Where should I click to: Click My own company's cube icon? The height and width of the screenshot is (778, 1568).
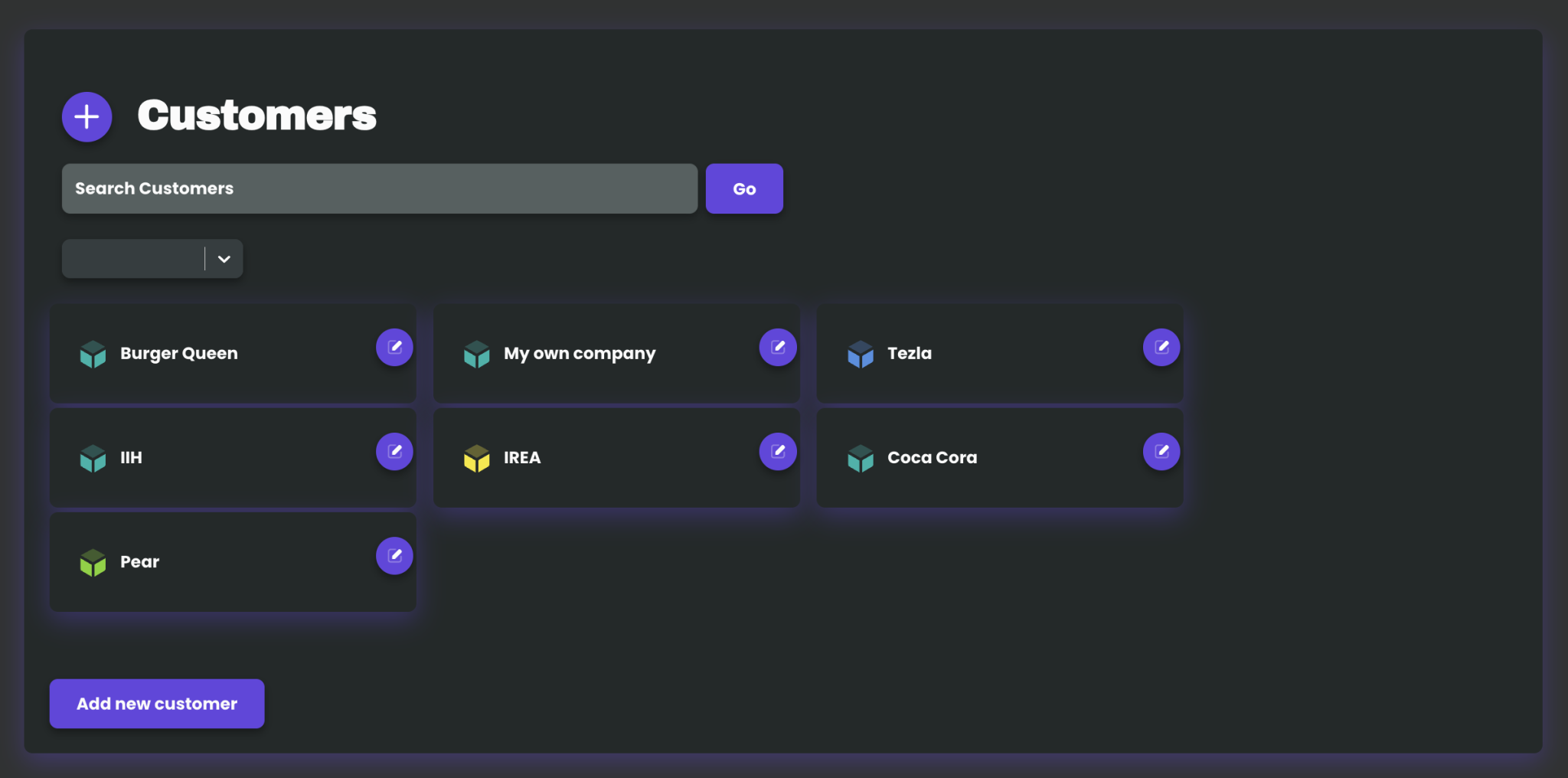click(x=476, y=353)
